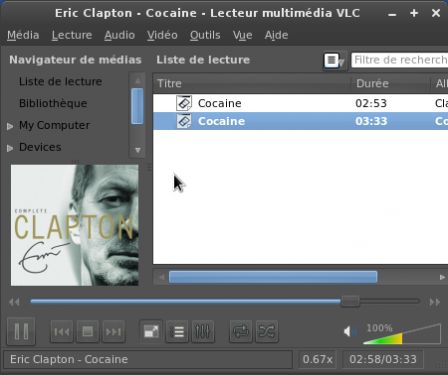Toggle shuffle random playback
Viewport: 448px width, 375px height.
click(x=267, y=332)
